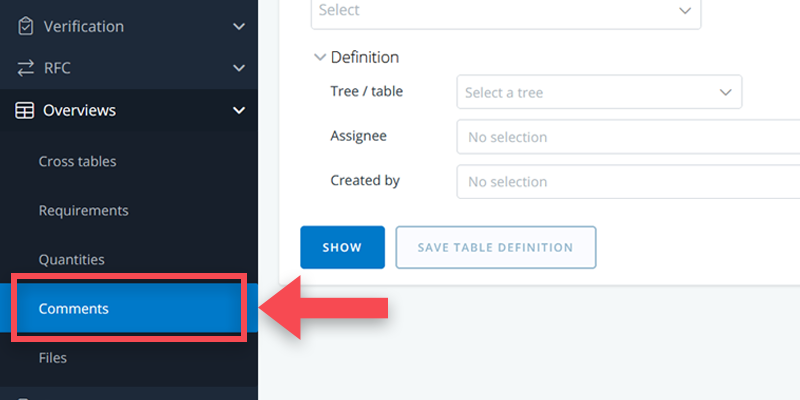The image size is (800, 400).
Task: Click the Verification clipboard icon
Action: pyautogui.click(x=25, y=27)
